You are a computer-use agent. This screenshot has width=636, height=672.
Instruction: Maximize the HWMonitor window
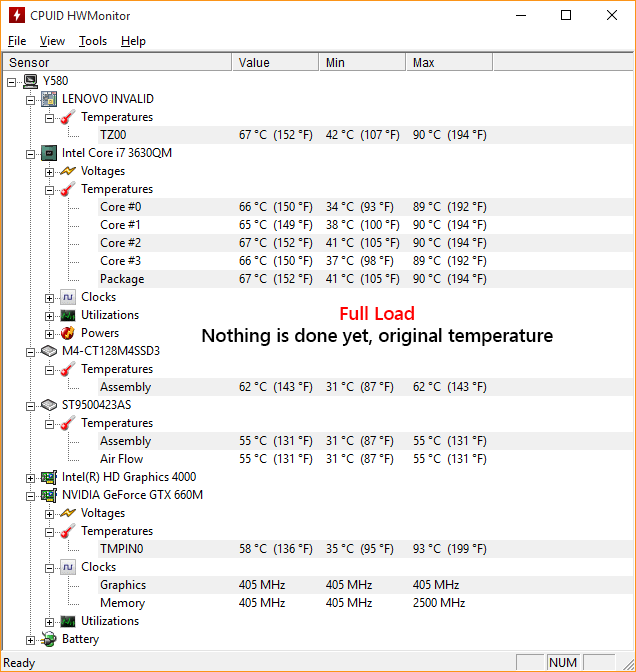coord(566,15)
